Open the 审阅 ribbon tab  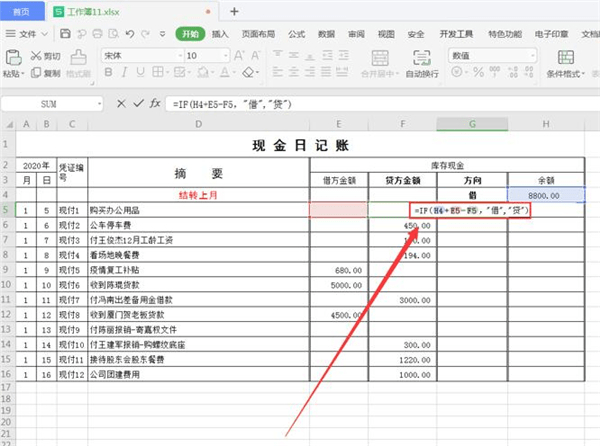356,34
